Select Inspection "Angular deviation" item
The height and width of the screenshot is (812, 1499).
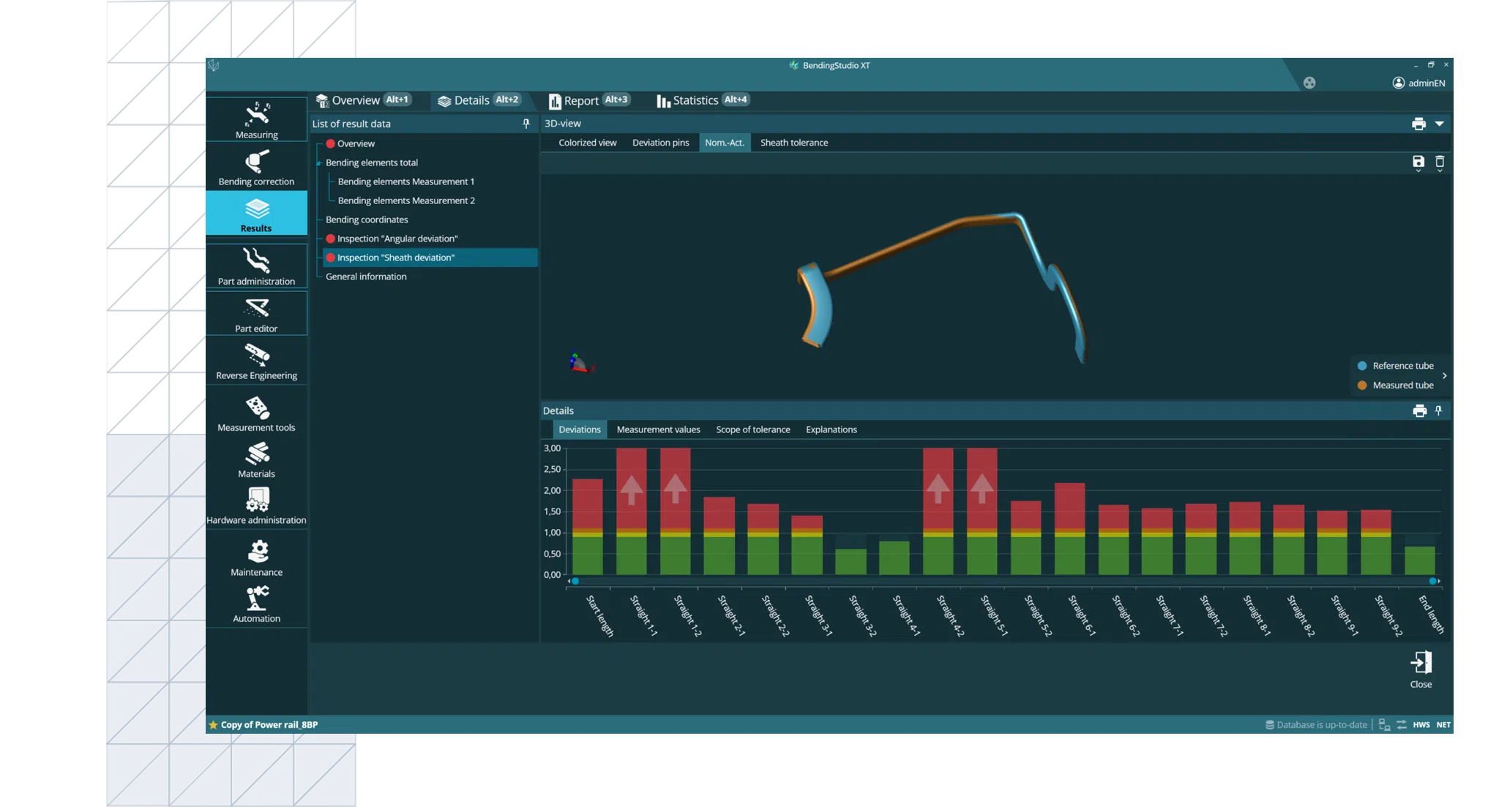[397, 238]
